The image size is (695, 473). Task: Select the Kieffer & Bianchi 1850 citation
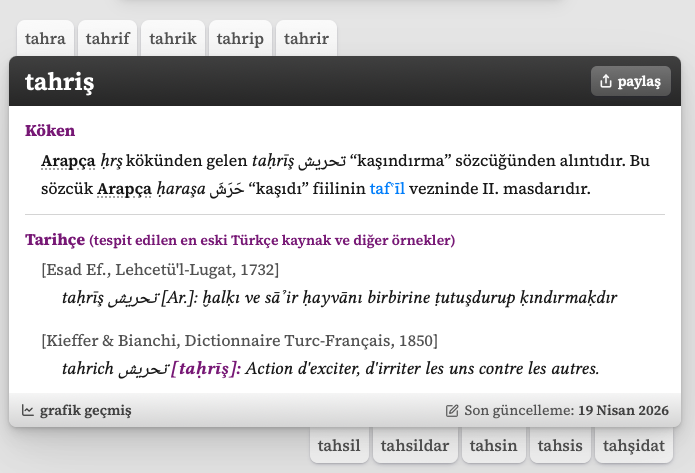239,340
